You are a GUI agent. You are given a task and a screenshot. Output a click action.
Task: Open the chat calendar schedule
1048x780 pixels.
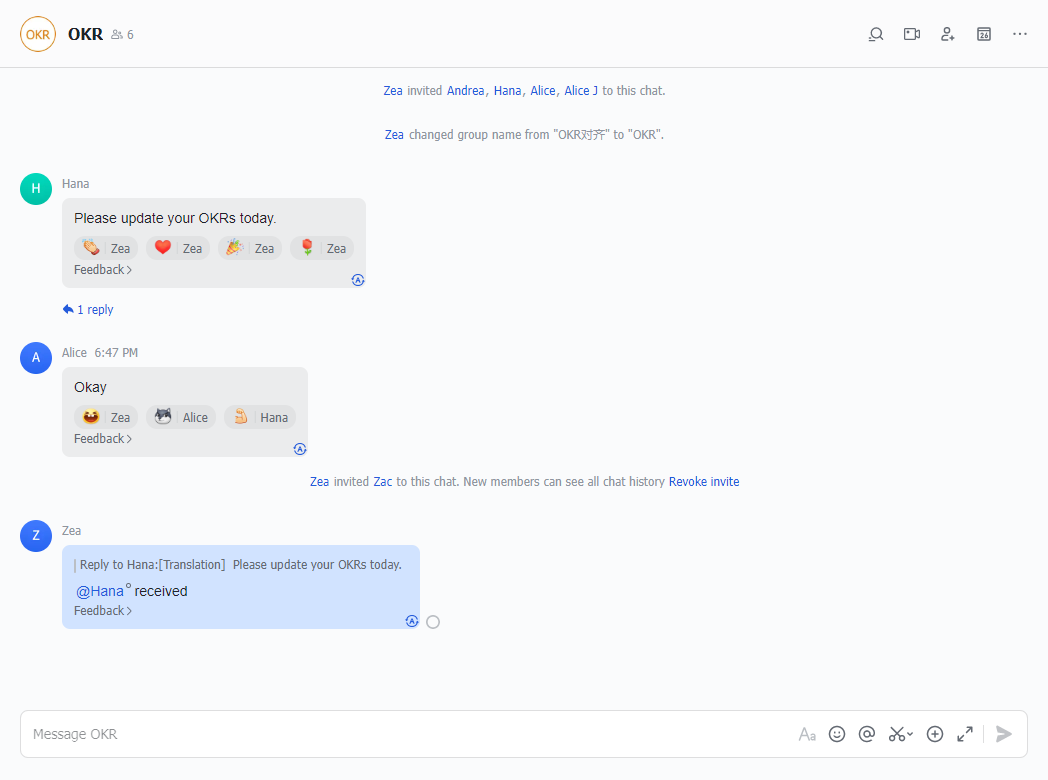click(983, 33)
